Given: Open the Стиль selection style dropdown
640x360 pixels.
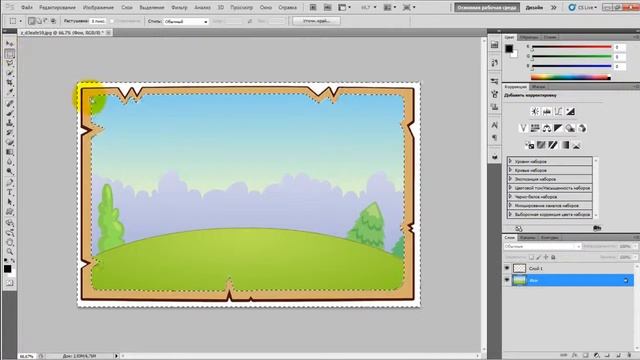Looking at the screenshot, I should [186, 21].
